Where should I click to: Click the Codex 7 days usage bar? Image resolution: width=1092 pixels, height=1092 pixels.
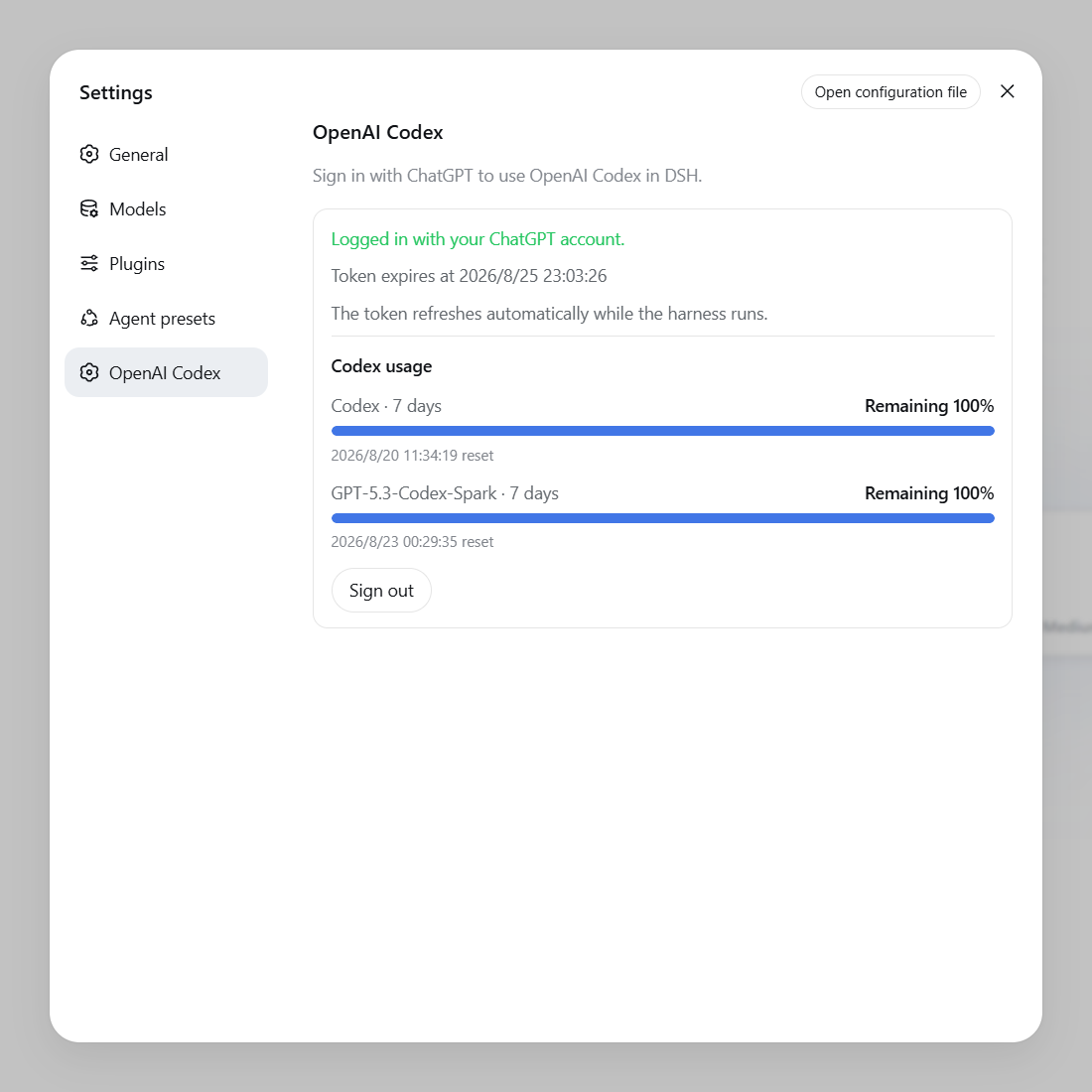tap(663, 431)
